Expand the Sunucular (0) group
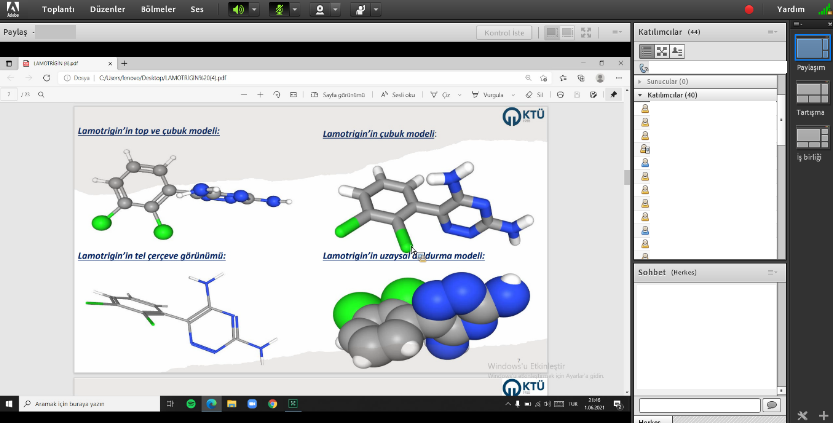This screenshot has height=423, width=838. [x=640, y=81]
